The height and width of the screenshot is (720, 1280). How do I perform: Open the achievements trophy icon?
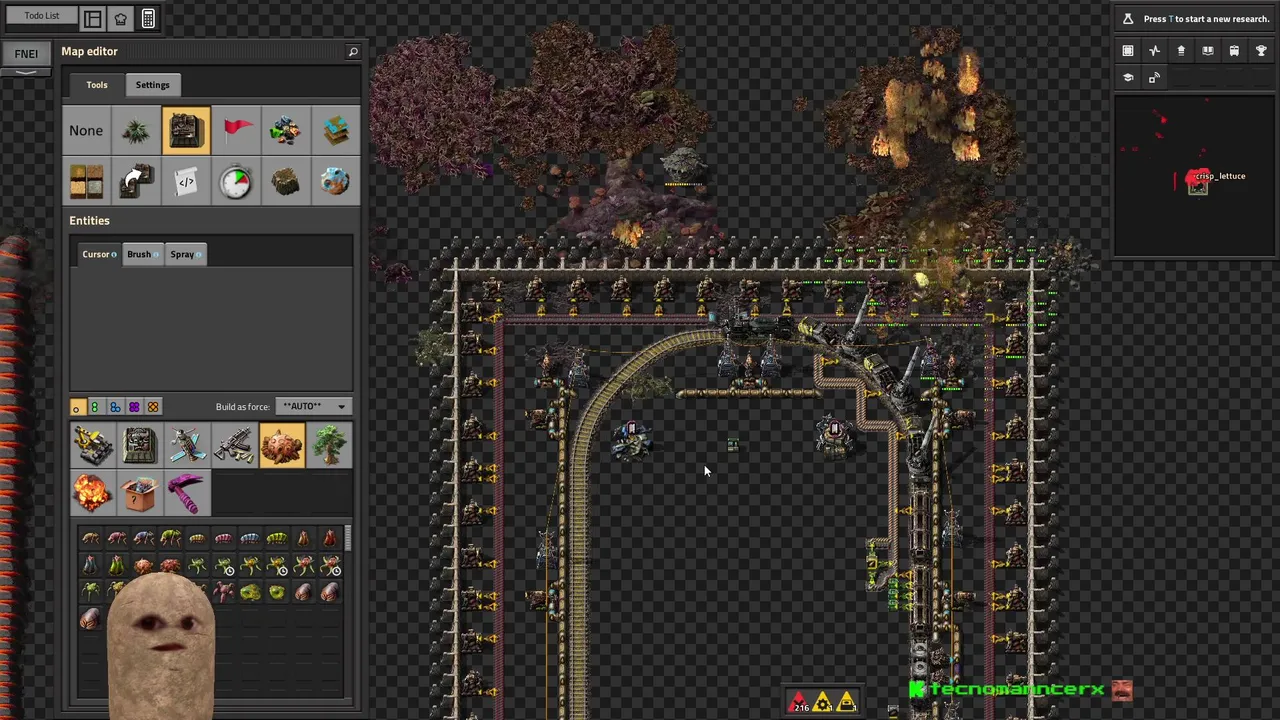coord(1261,51)
